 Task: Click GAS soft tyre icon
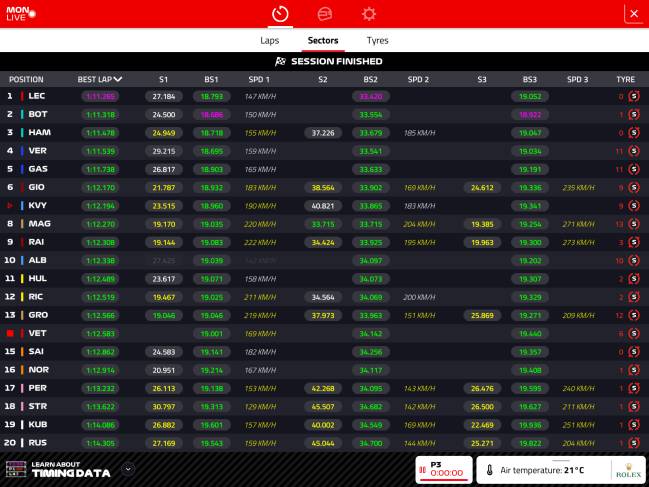click(634, 169)
